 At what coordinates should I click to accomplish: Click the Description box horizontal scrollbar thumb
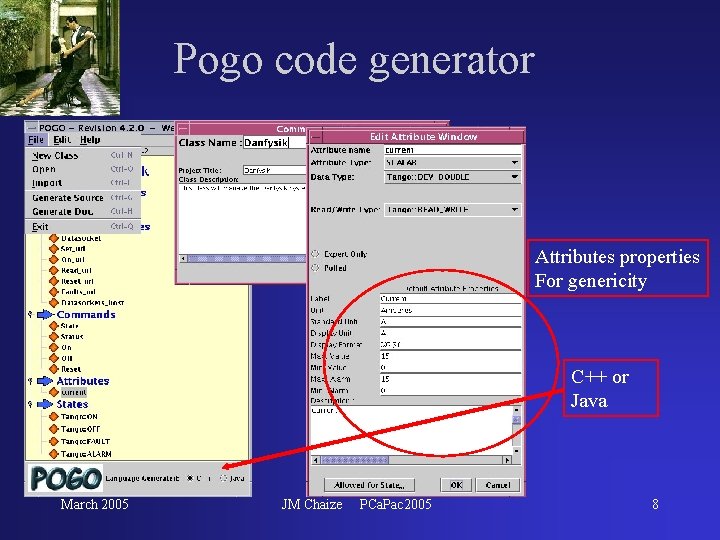(354, 460)
